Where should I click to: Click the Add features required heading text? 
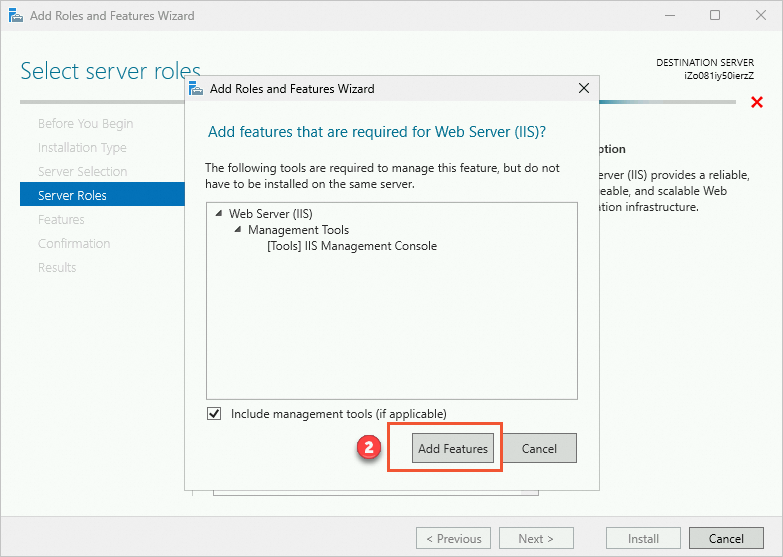coord(377,132)
